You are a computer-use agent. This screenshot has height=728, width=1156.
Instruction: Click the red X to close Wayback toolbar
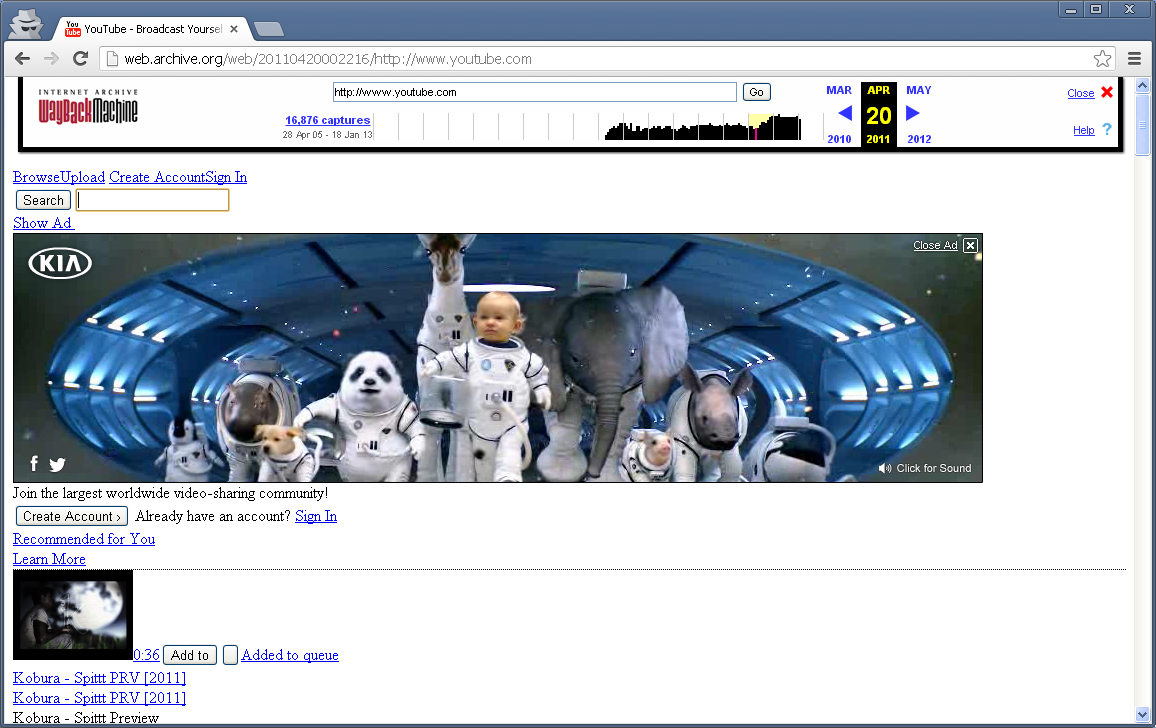[x=1107, y=92]
